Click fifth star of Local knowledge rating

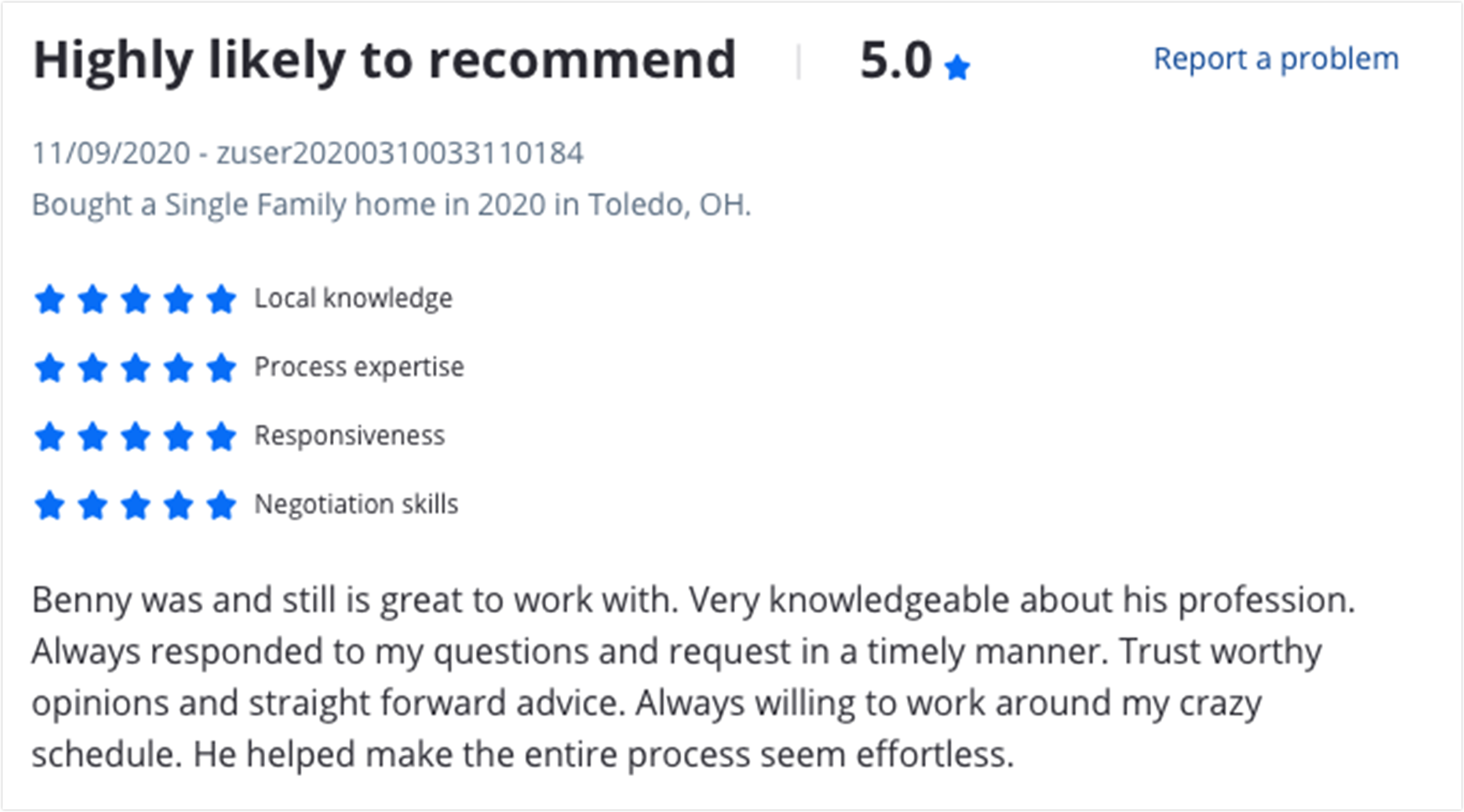pyautogui.click(x=221, y=299)
